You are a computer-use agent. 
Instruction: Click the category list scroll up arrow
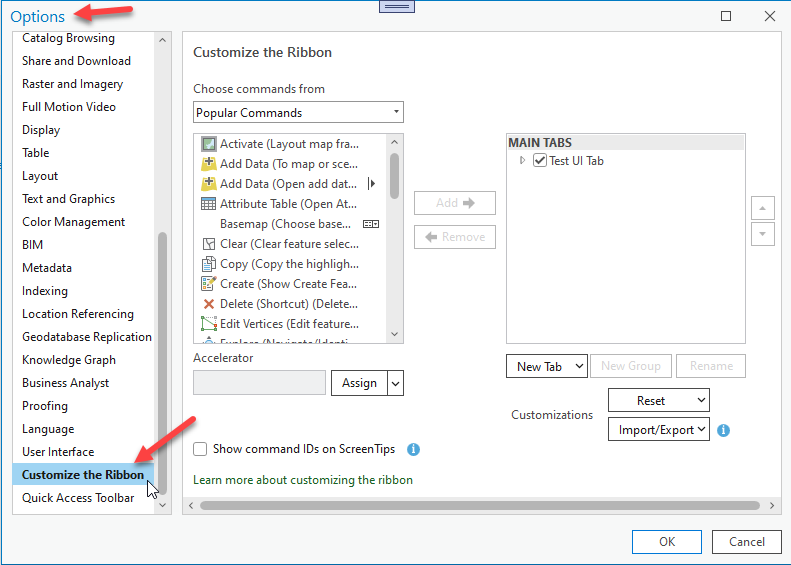[x=162, y=40]
